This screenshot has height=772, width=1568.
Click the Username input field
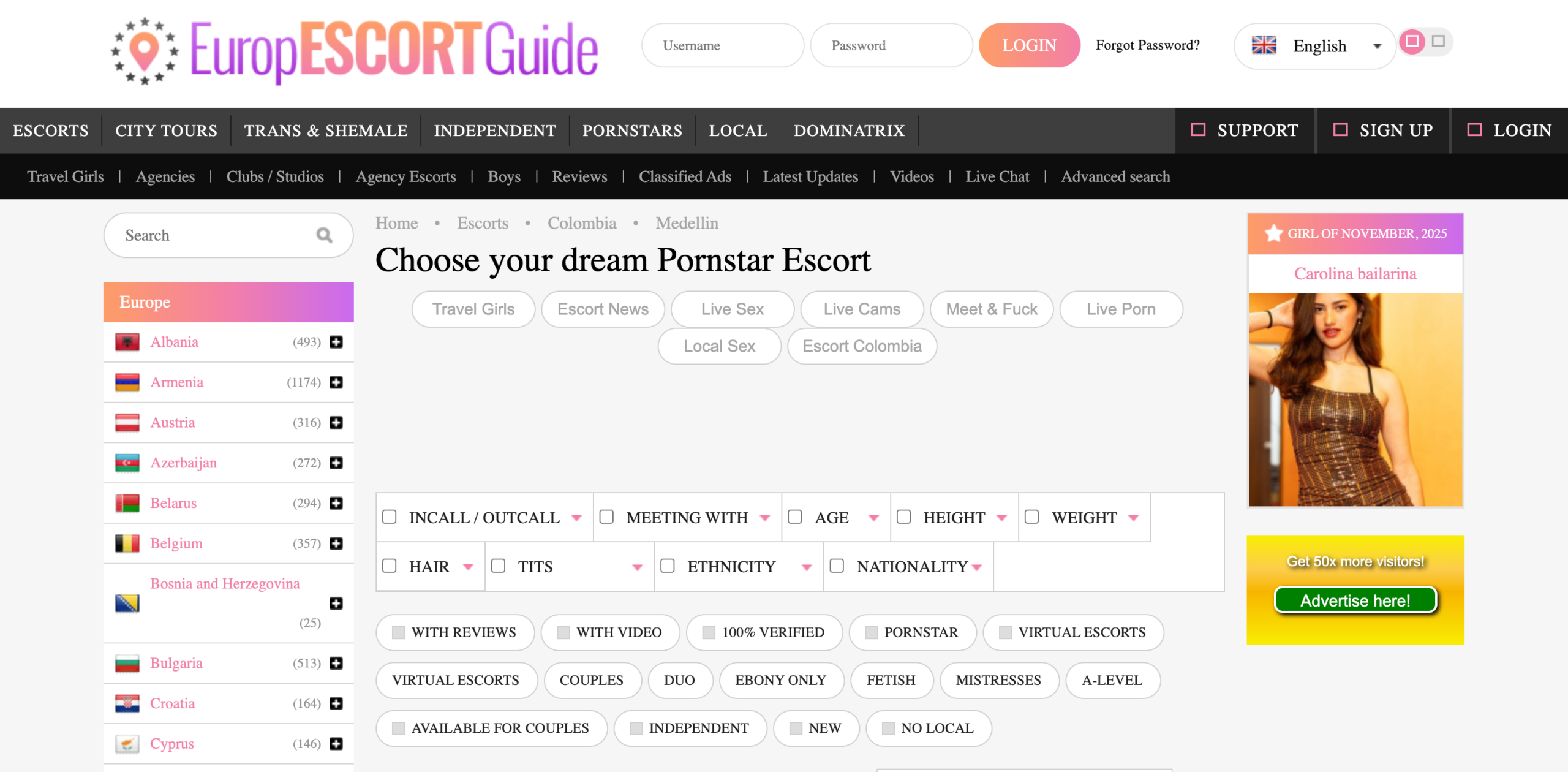(723, 45)
